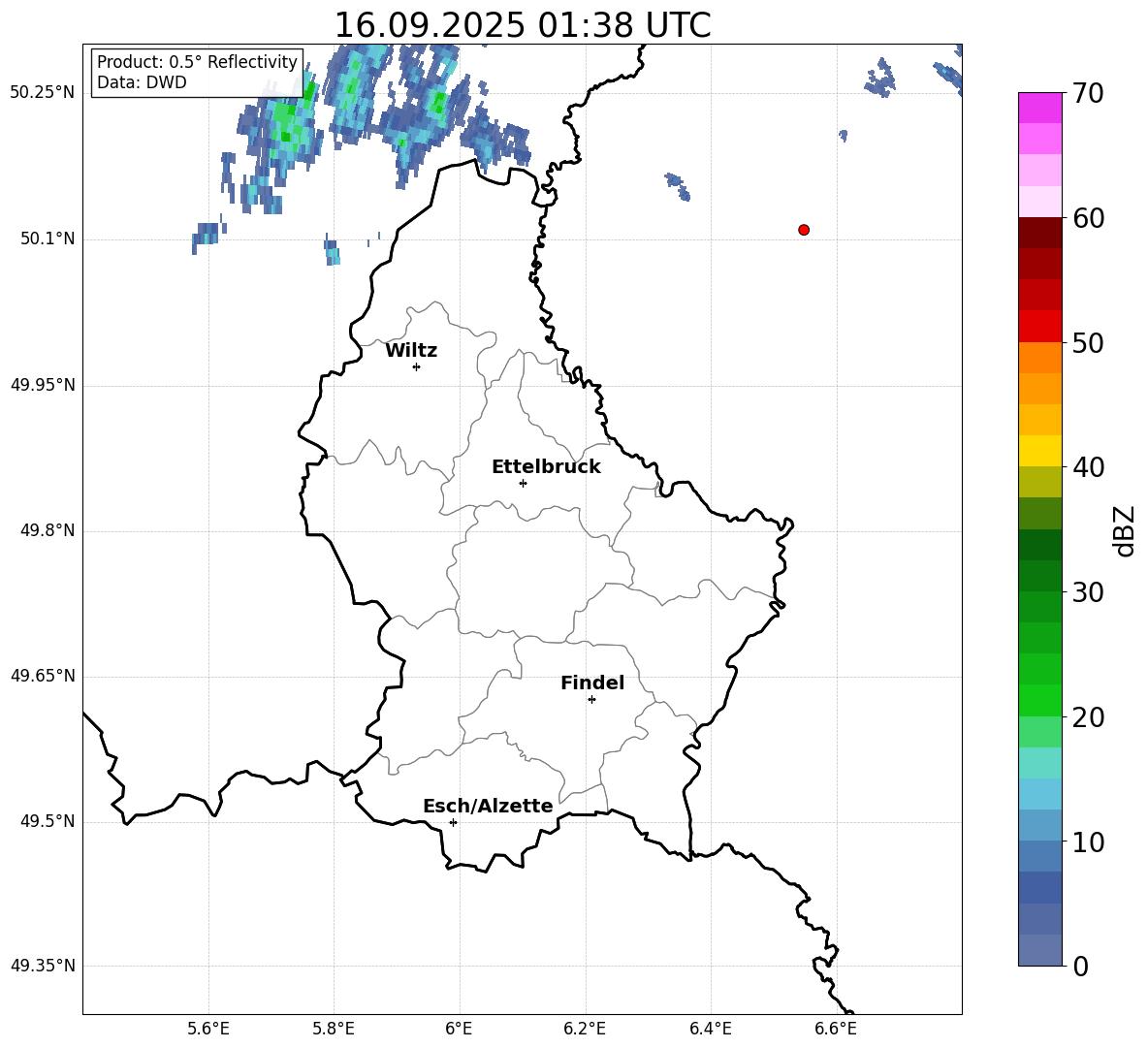Click the 49.65°N latitude label

(x=43, y=676)
